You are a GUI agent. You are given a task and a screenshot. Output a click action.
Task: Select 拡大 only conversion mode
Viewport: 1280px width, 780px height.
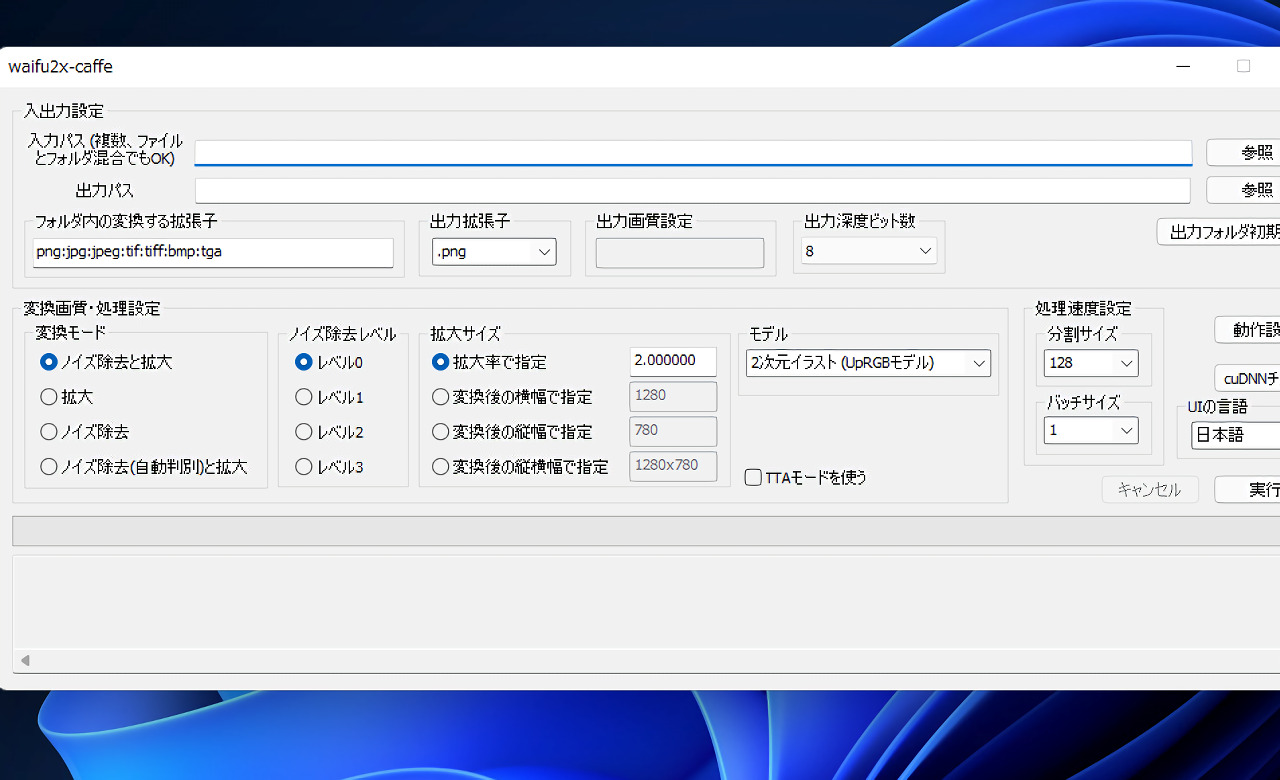67,397
